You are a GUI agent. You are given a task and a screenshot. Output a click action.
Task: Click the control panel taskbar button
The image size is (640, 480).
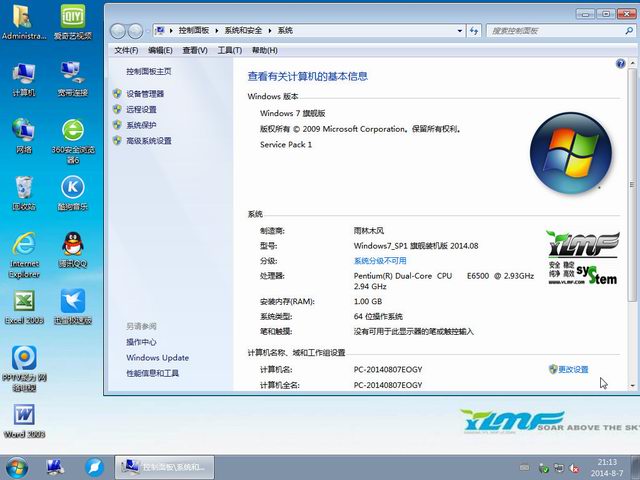[x=164, y=467]
